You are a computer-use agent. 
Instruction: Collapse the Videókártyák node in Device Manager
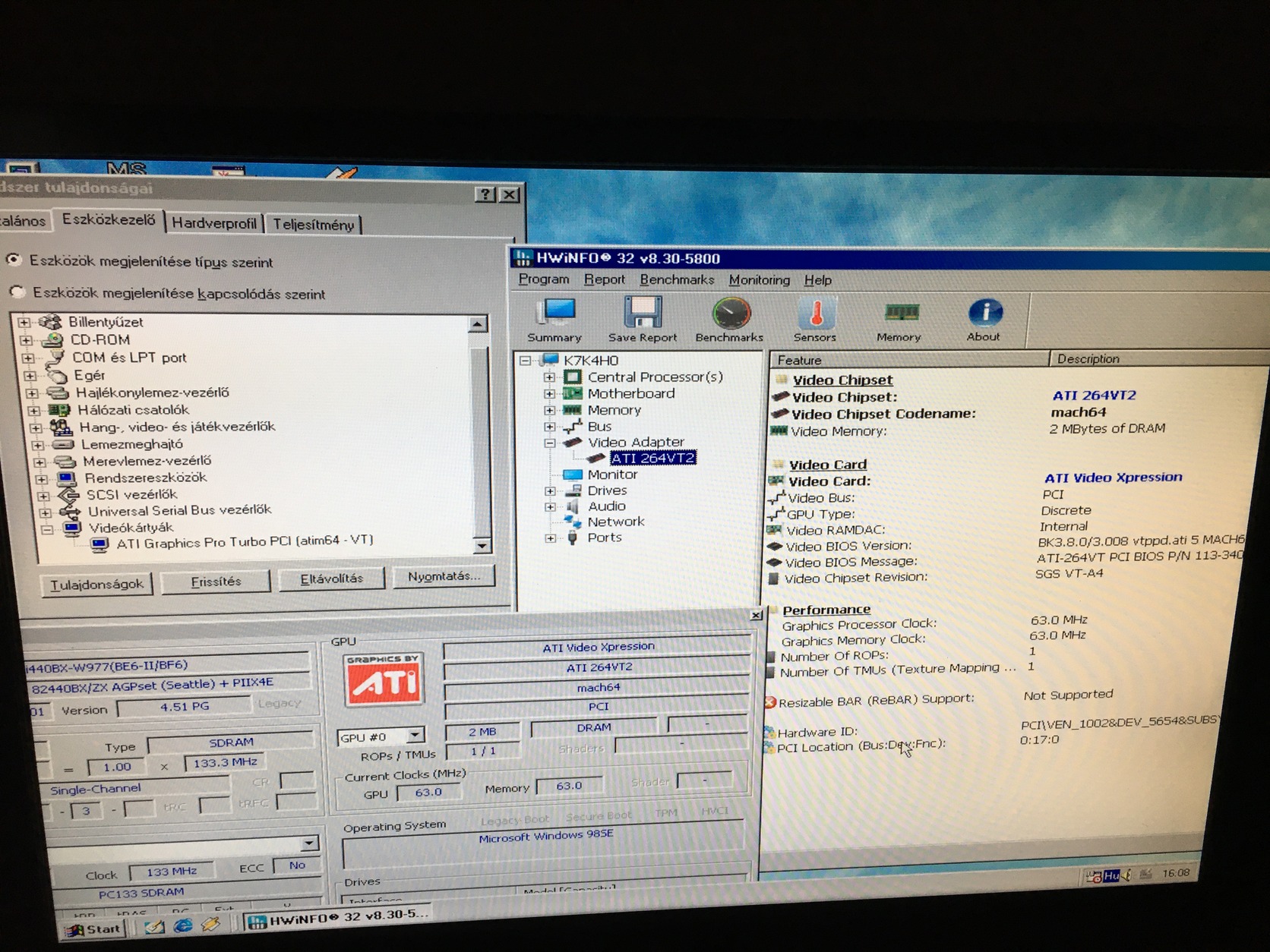[47, 529]
